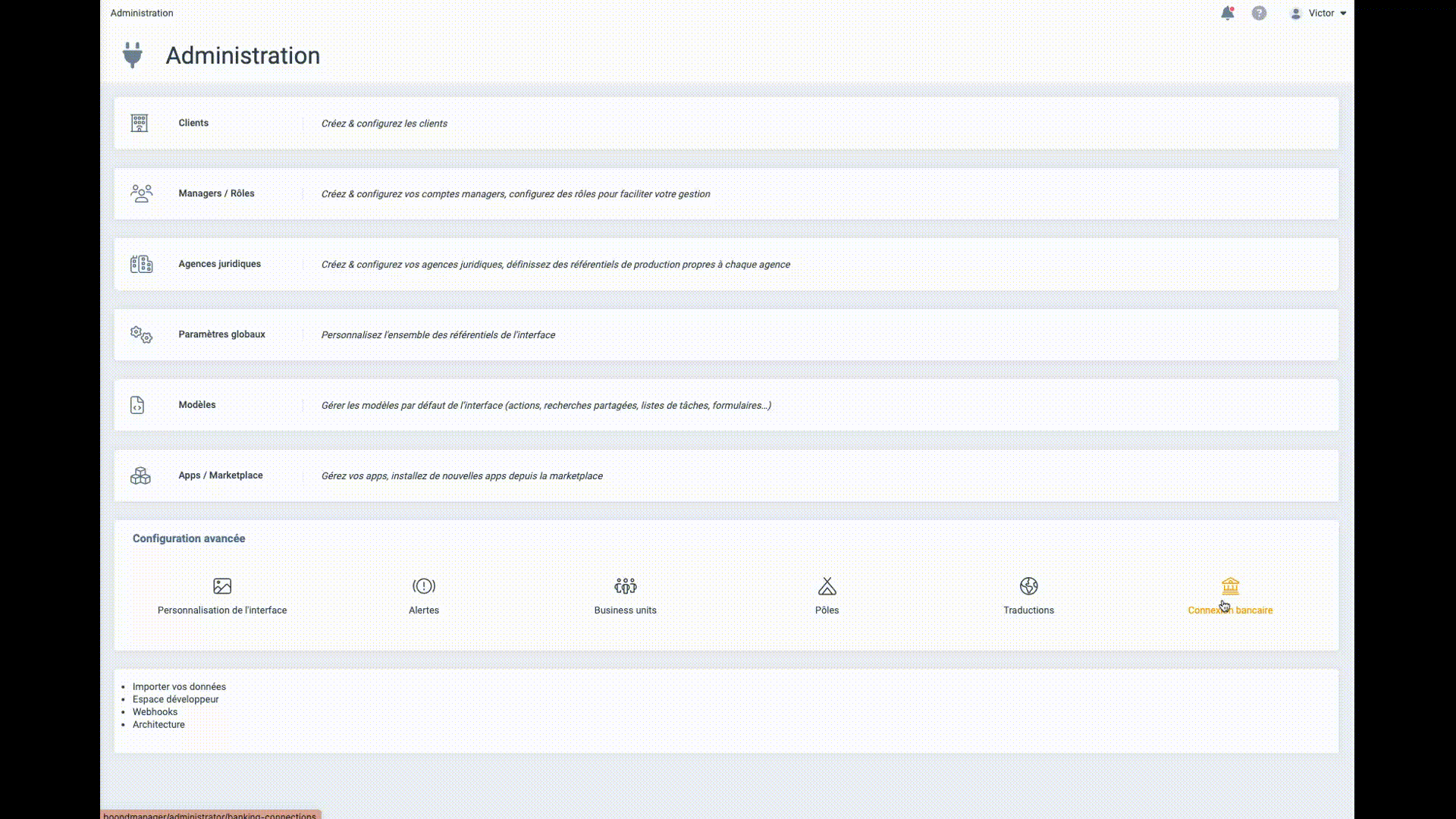Click the Business units people icon

[x=626, y=586]
